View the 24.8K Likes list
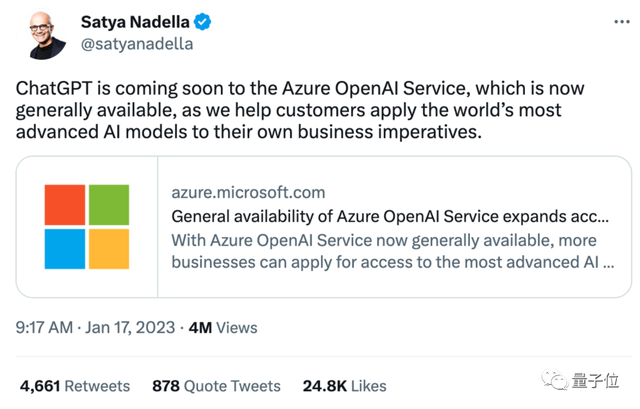This screenshot has height=409, width=640. click(343, 385)
